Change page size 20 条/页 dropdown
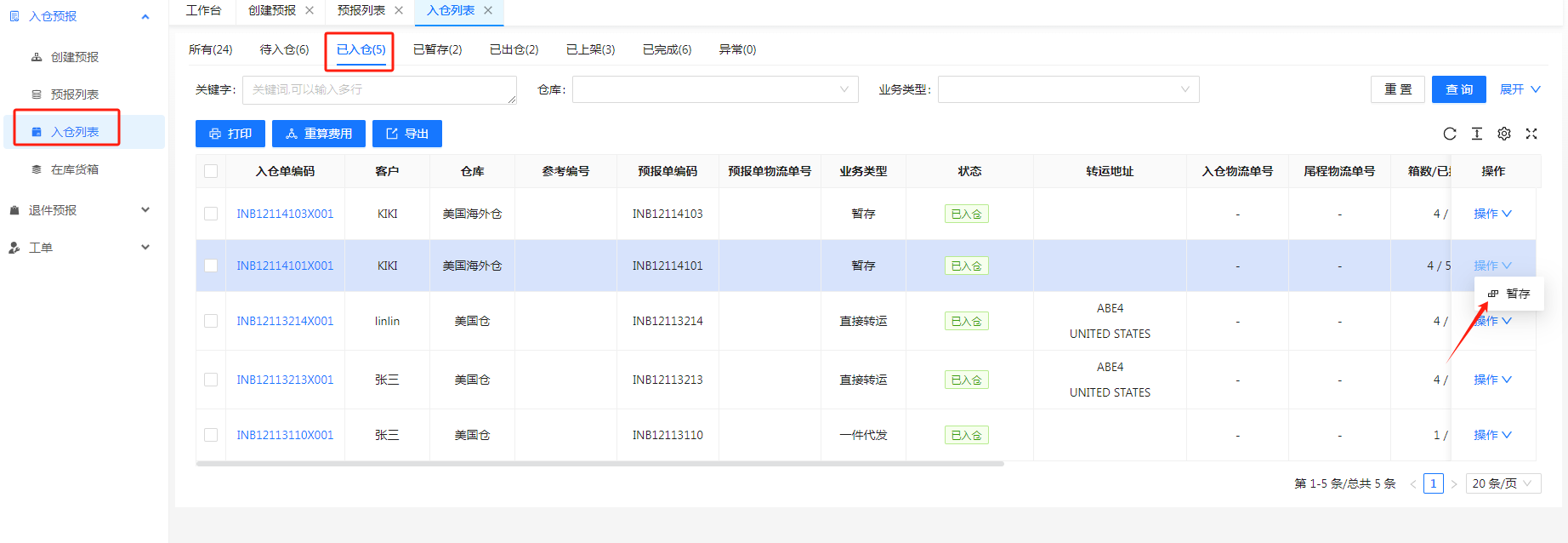 click(x=1503, y=483)
